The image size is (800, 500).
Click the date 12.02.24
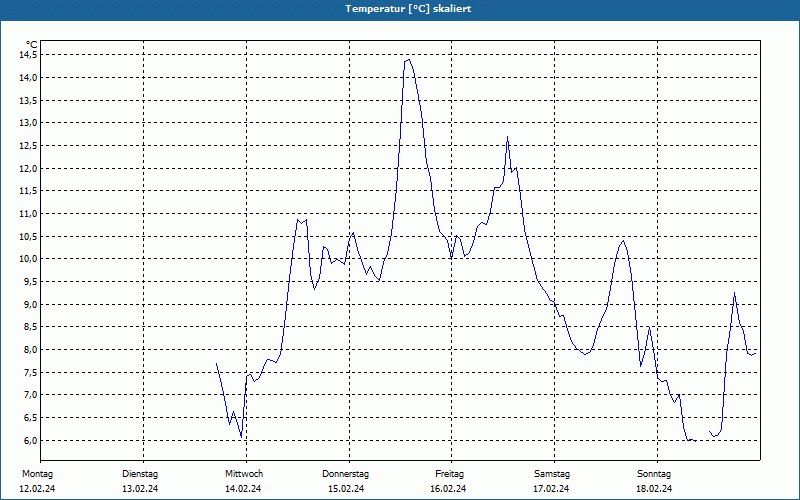(x=37, y=489)
